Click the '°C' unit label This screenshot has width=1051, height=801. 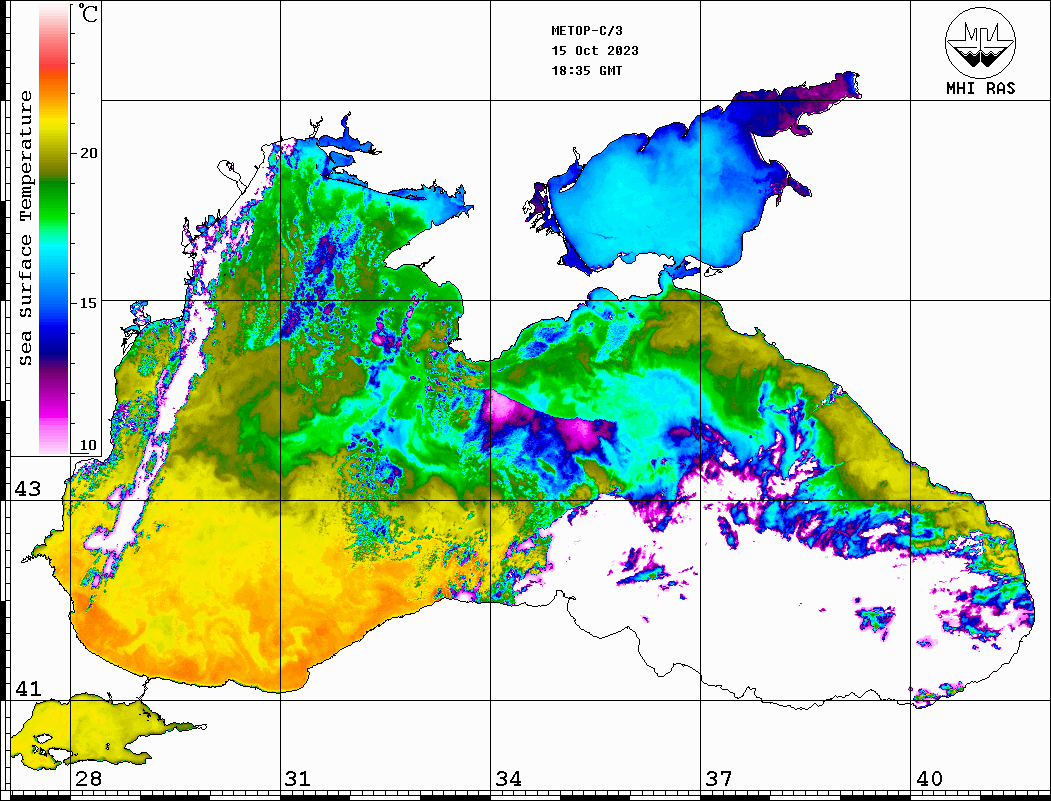(x=88, y=13)
